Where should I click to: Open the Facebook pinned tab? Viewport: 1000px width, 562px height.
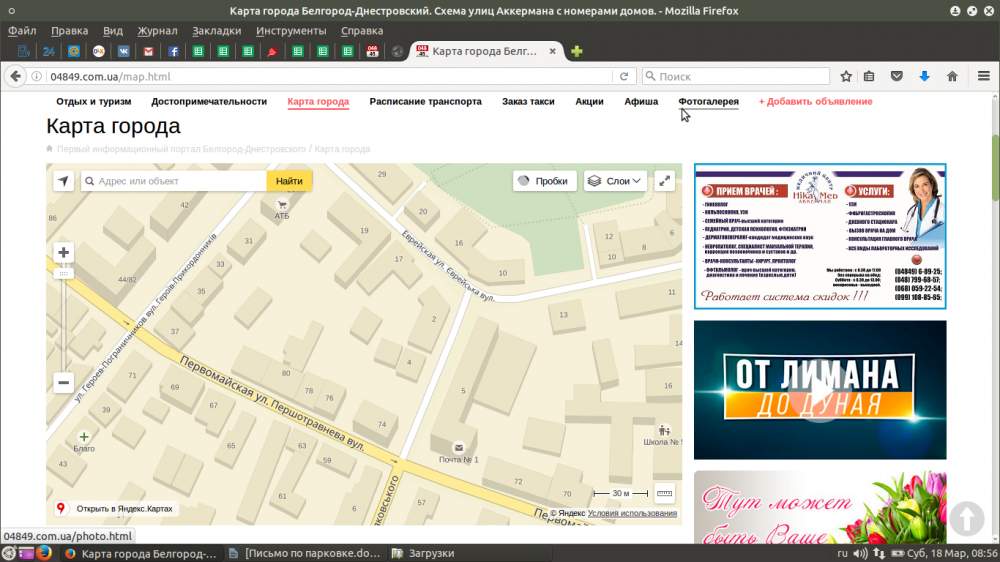click(173, 52)
